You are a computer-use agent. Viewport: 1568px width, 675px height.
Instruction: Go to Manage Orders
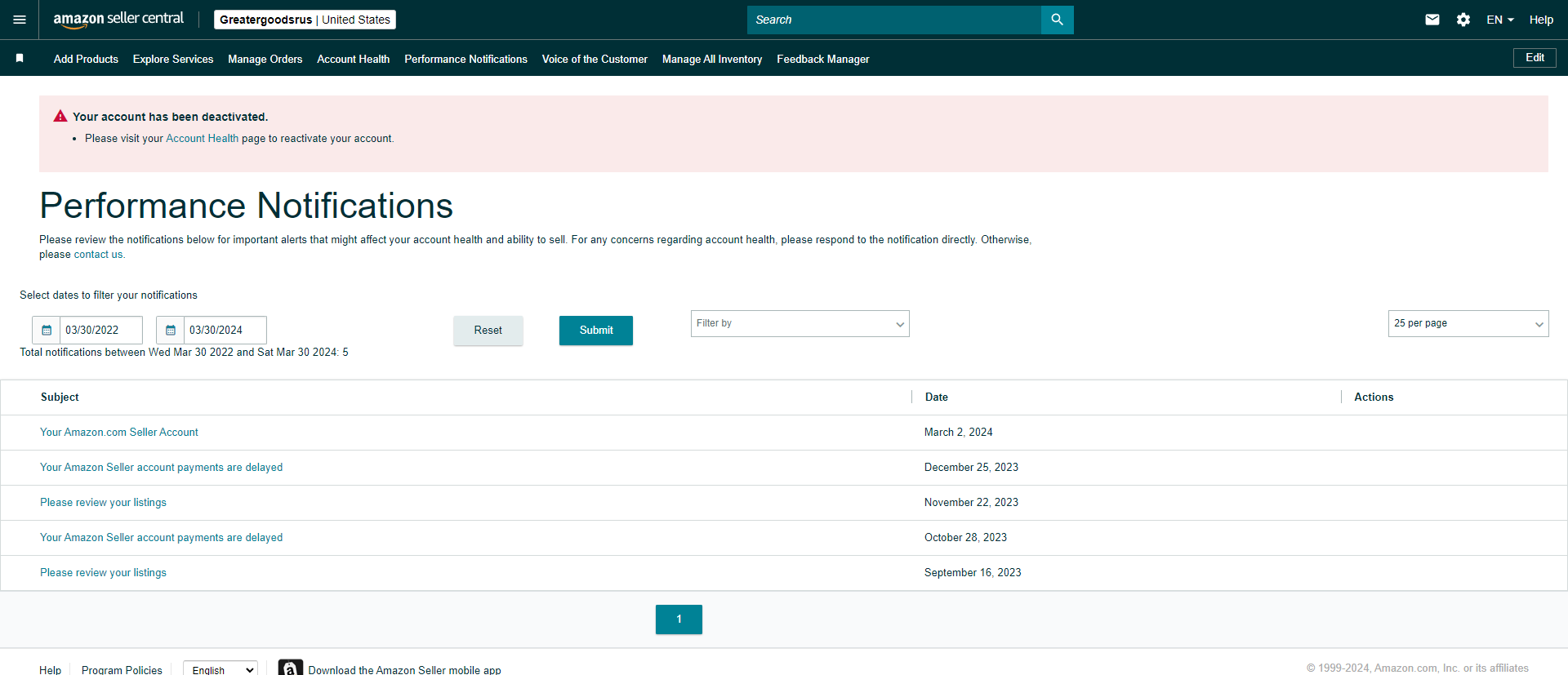pos(265,59)
